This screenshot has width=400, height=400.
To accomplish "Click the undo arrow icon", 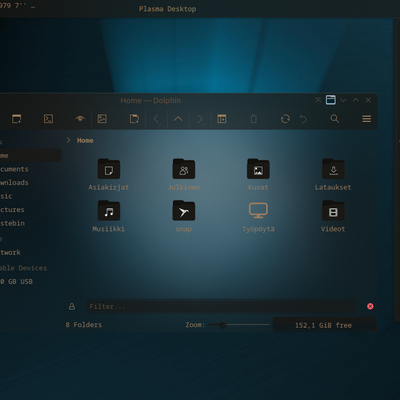I will coord(303,119).
